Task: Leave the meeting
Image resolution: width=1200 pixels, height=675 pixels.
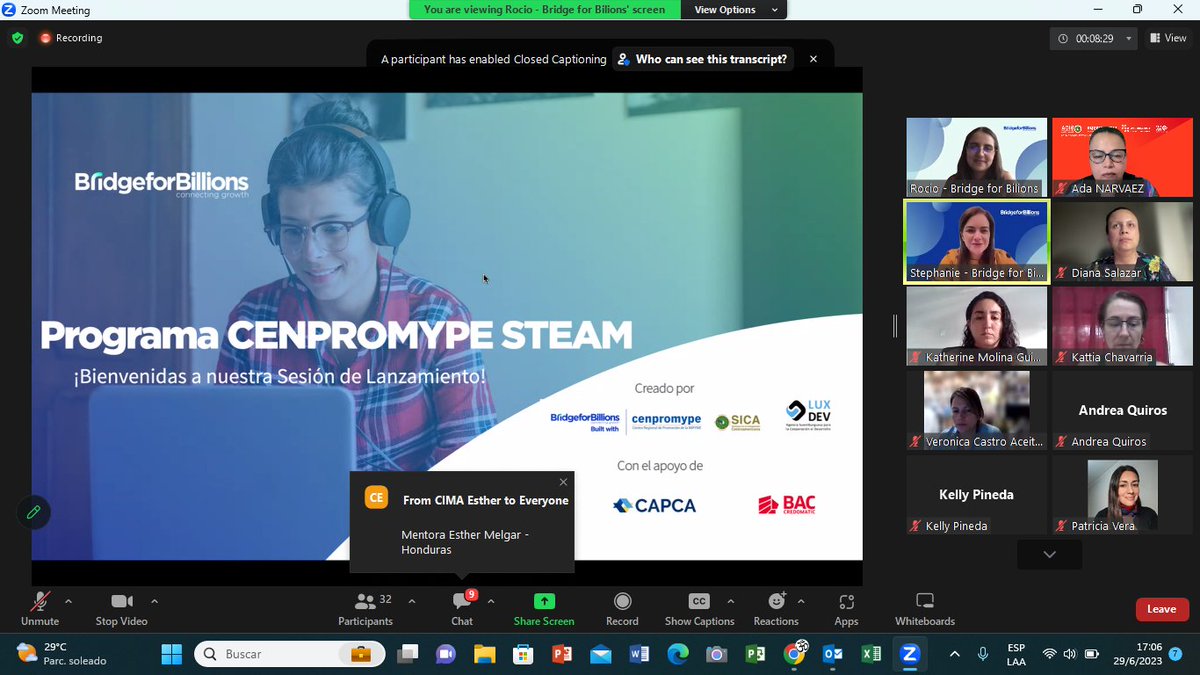Action: point(1161,609)
